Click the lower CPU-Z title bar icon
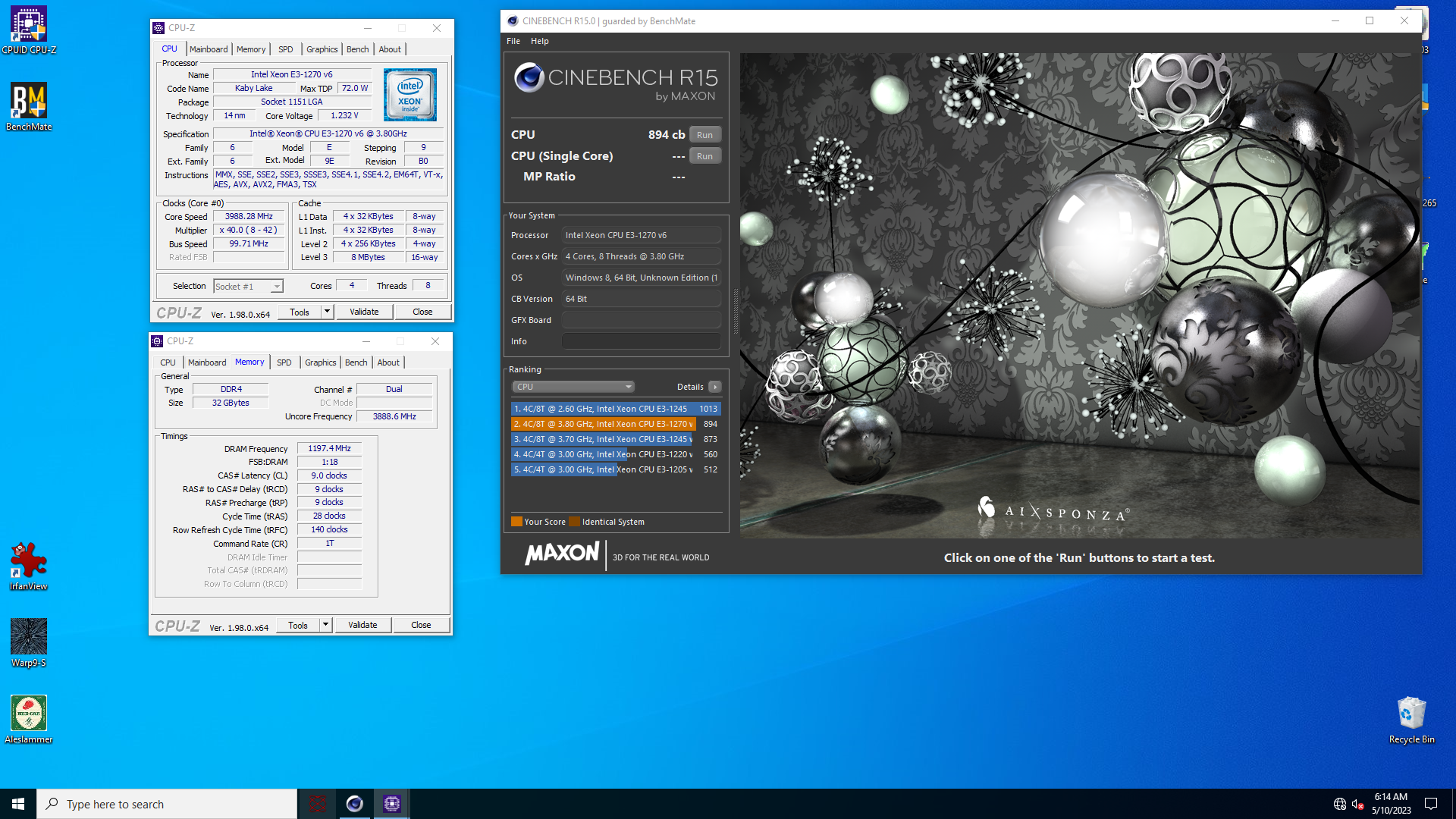This screenshot has width=1456, height=819. coord(157,341)
